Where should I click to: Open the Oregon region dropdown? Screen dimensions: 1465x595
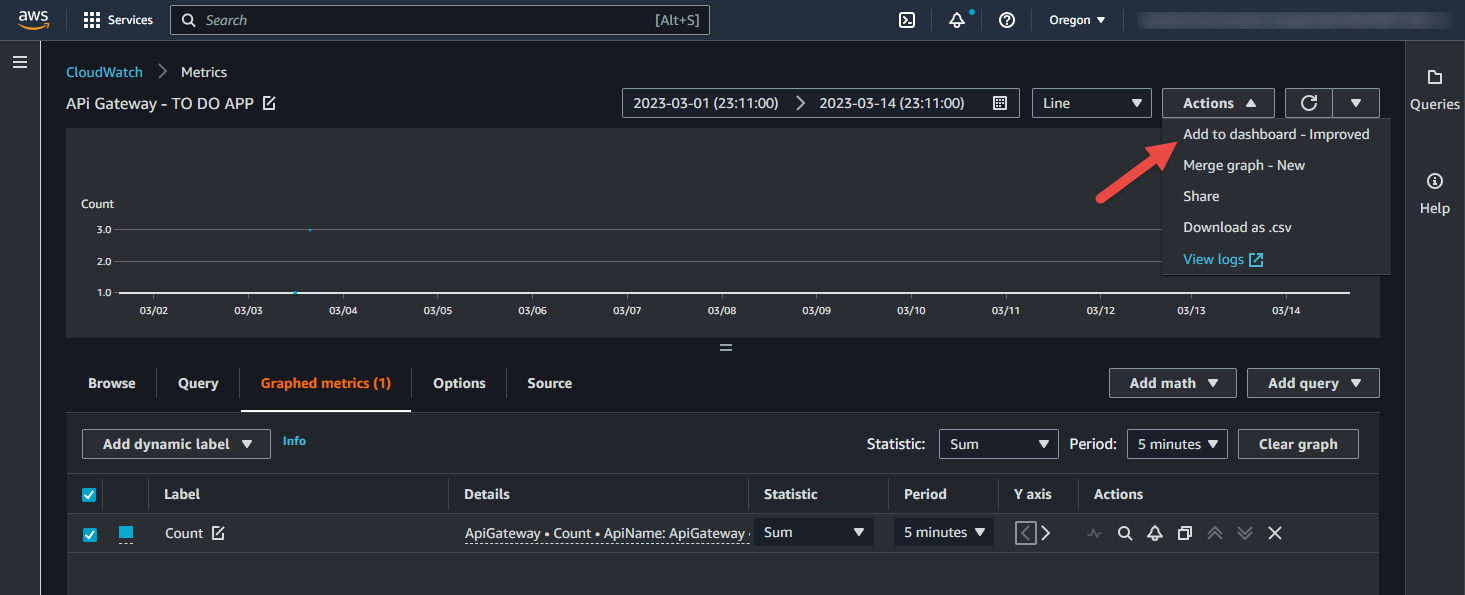click(x=1077, y=20)
